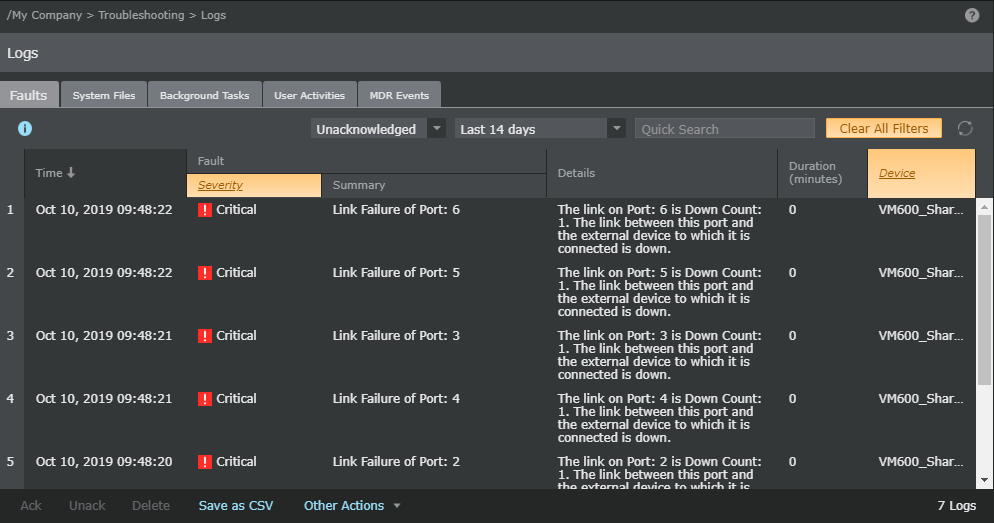Save logs as CSV
This screenshot has width=994, height=523.
[x=236, y=505]
